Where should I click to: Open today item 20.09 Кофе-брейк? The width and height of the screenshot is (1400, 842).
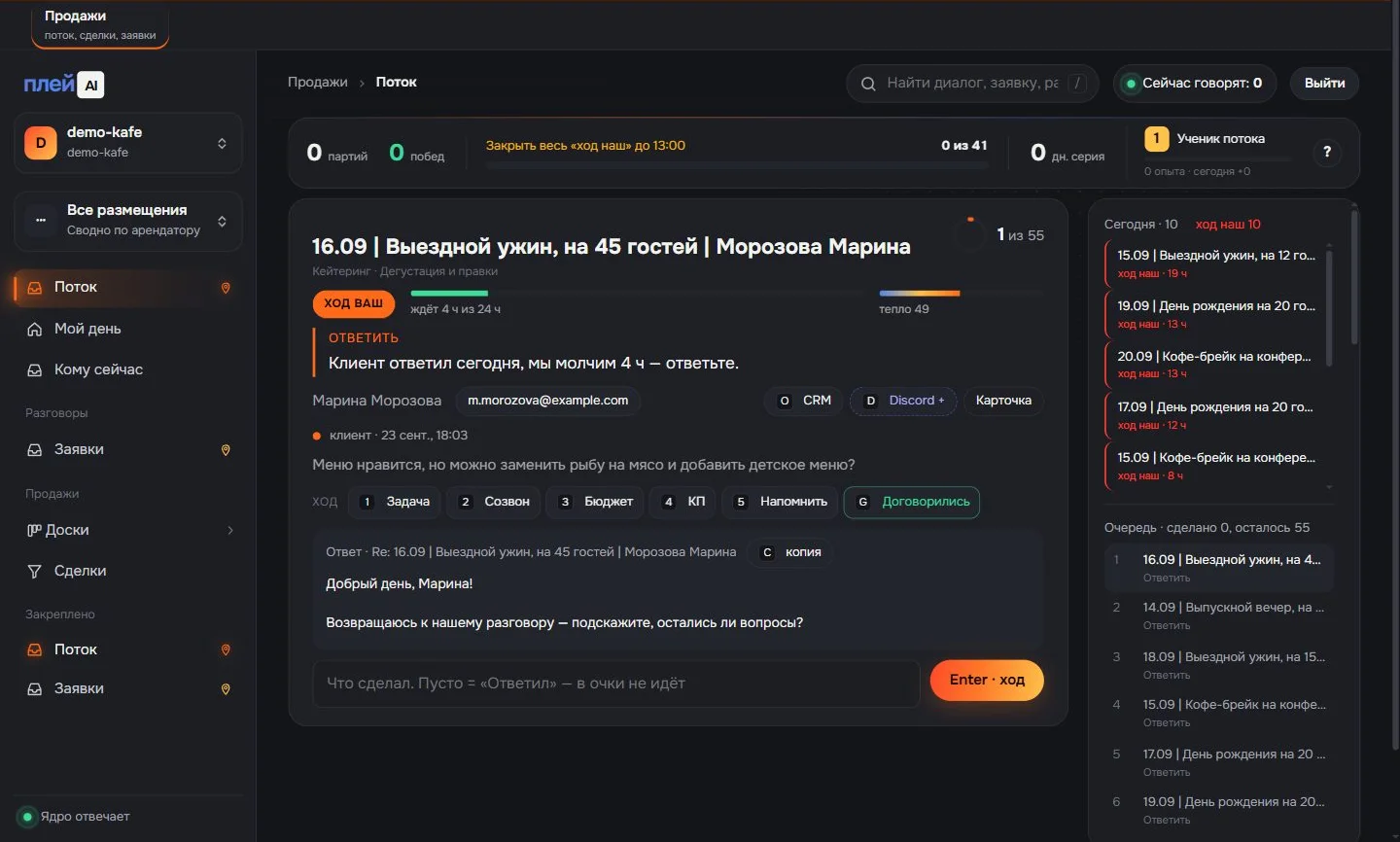[x=1213, y=365]
